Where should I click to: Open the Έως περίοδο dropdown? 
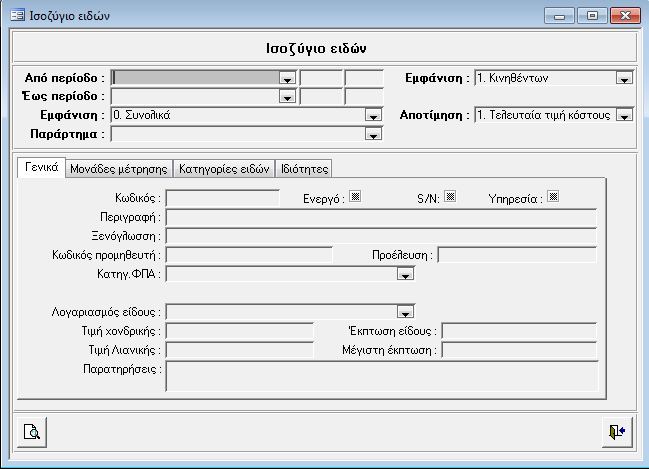(x=288, y=97)
